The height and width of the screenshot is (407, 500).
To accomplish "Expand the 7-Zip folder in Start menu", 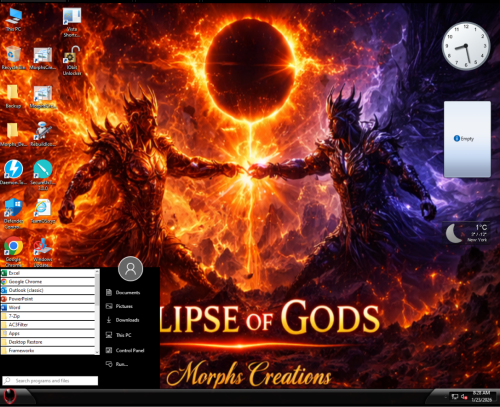I will click(48, 316).
